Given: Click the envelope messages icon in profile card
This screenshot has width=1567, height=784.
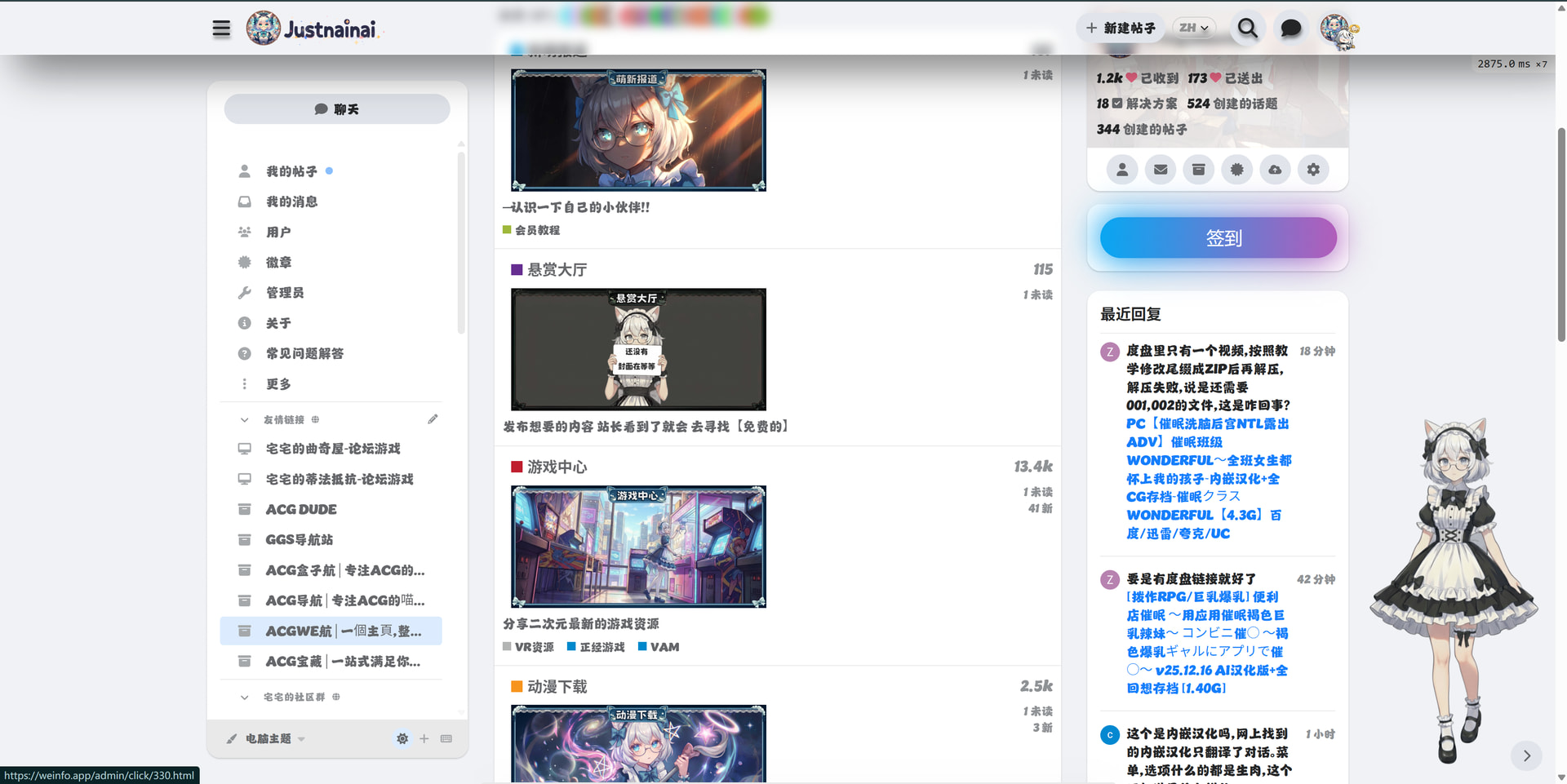Looking at the screenshot, I should [1160, 170].
